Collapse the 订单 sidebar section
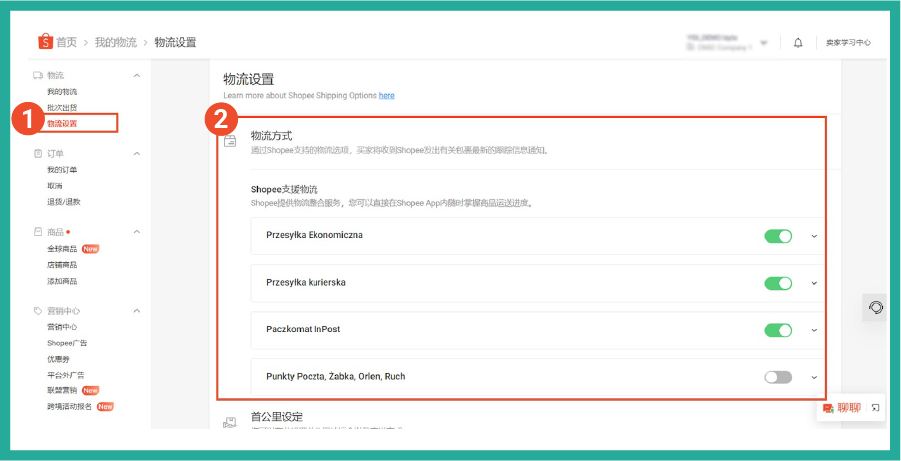Viewport: 901px width, 461px height. 137,153
